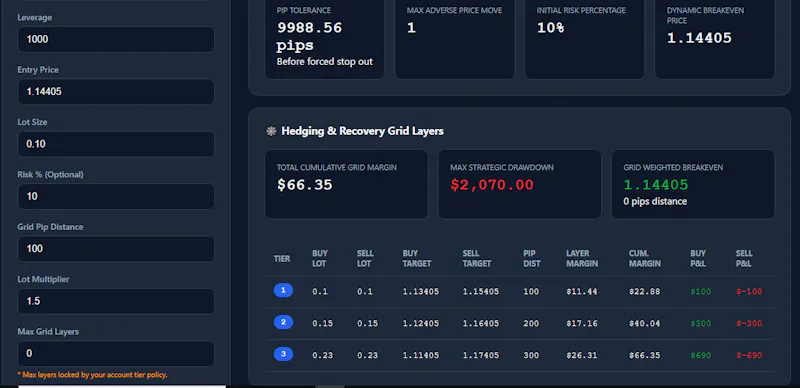Click the Leverage input field showing 1000
Image resolution: width=800 pixels, height=388 pixels.
116,39
